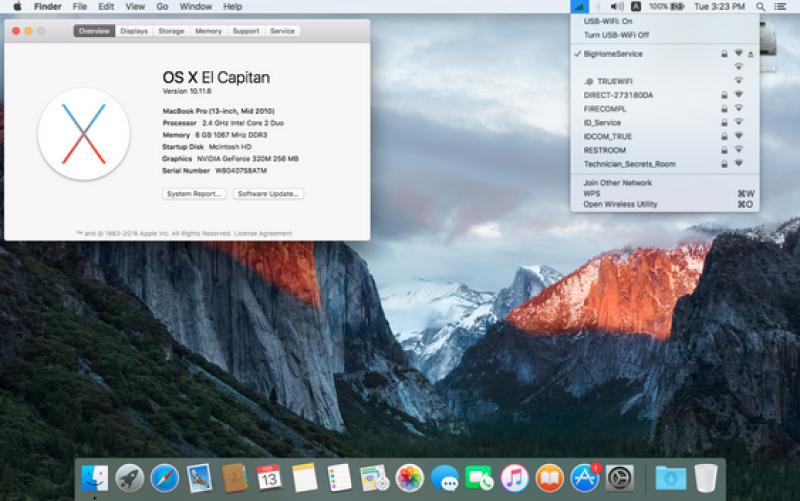Open Downloads folder in Dock
Screen dimensions: 800x501
point(670,478)
